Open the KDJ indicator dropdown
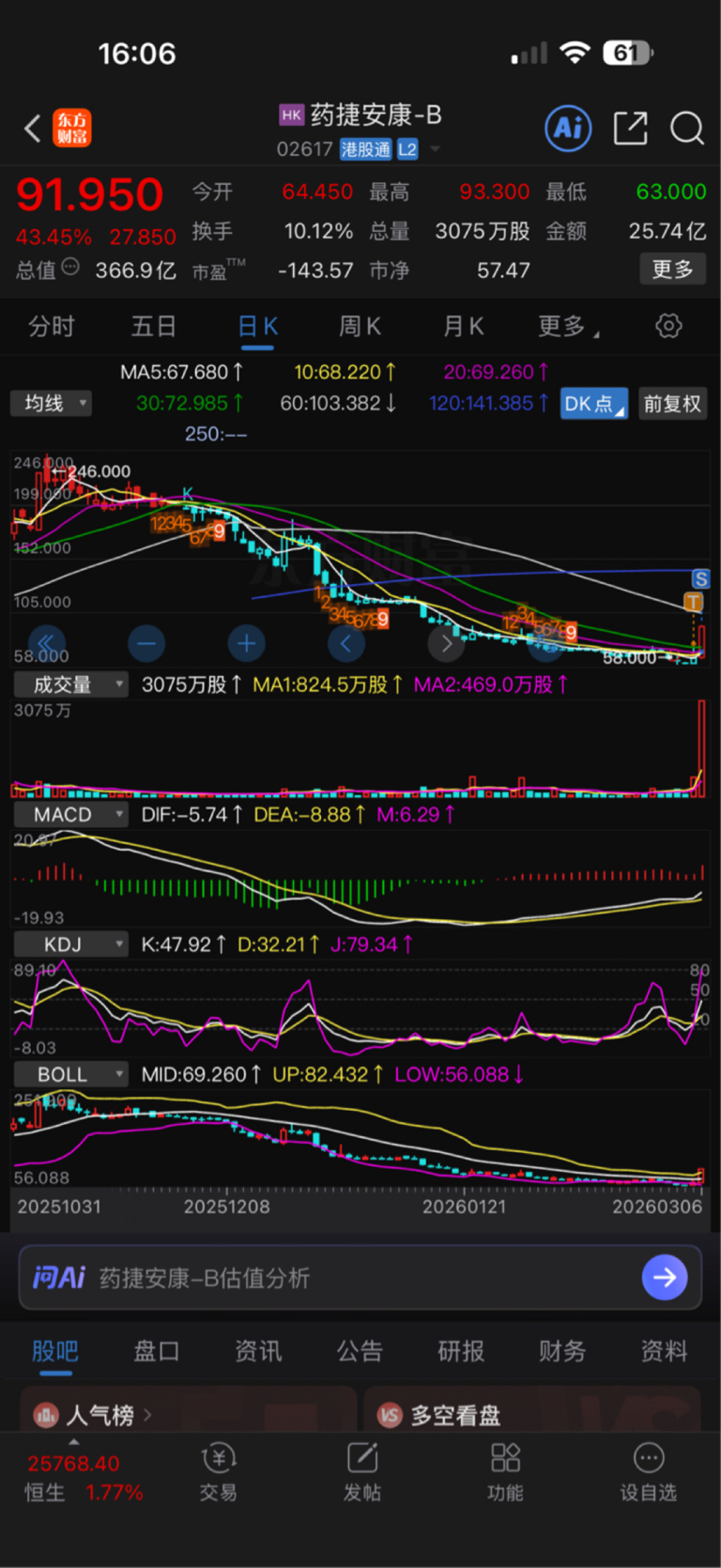Viewport: 721px width, 1568px height. pos(70,944)
